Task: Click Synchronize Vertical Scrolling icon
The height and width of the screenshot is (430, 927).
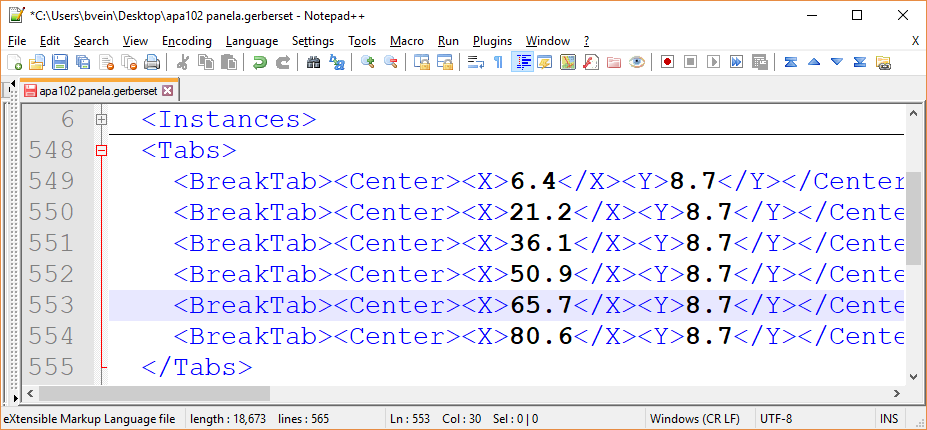Action: tap(422, 62)
